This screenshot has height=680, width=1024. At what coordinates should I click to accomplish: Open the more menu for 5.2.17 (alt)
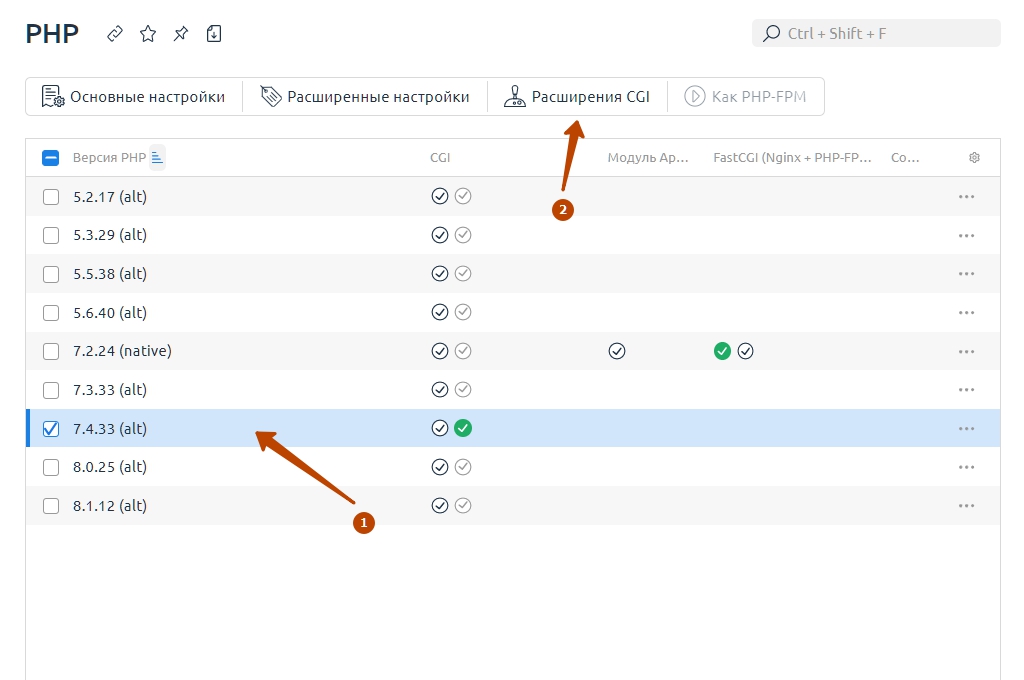point(967,197)
